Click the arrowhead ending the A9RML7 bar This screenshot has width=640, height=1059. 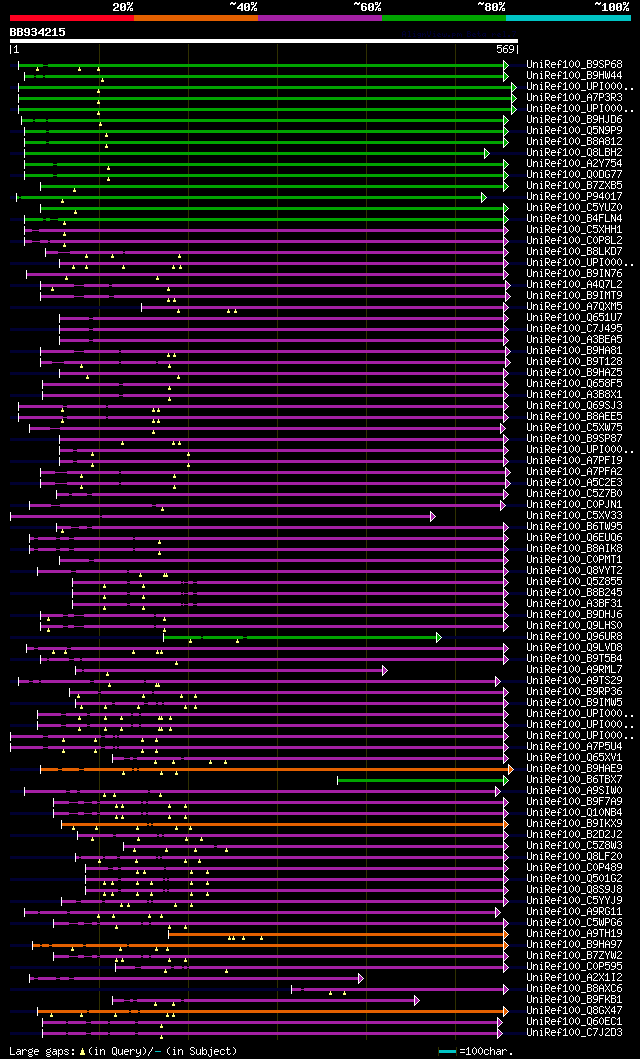(x=385, y=670)
